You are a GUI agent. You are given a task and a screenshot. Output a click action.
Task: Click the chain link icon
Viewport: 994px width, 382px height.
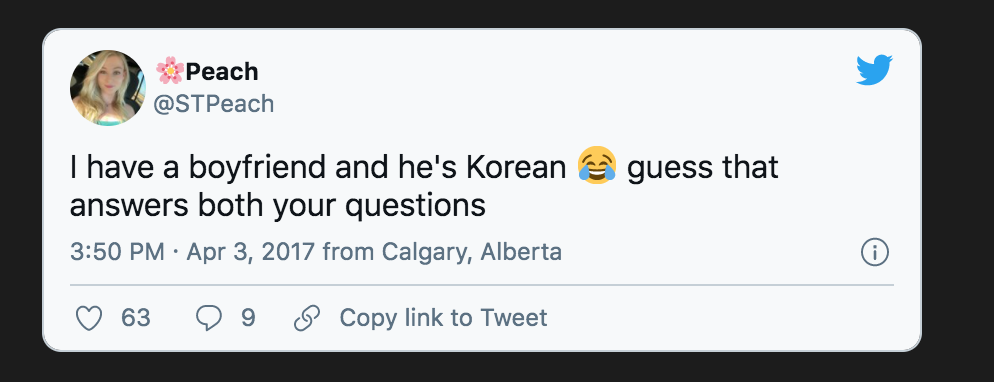coord(307,318)
